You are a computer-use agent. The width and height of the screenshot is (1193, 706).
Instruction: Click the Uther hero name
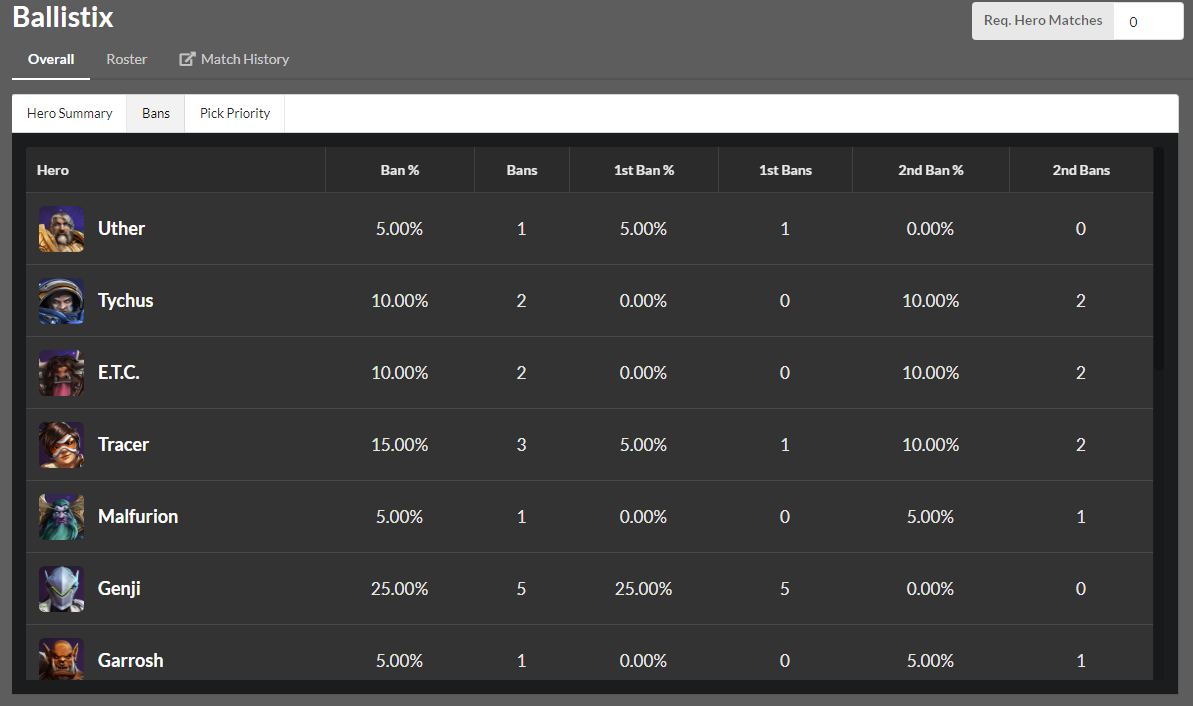(122, 228)
